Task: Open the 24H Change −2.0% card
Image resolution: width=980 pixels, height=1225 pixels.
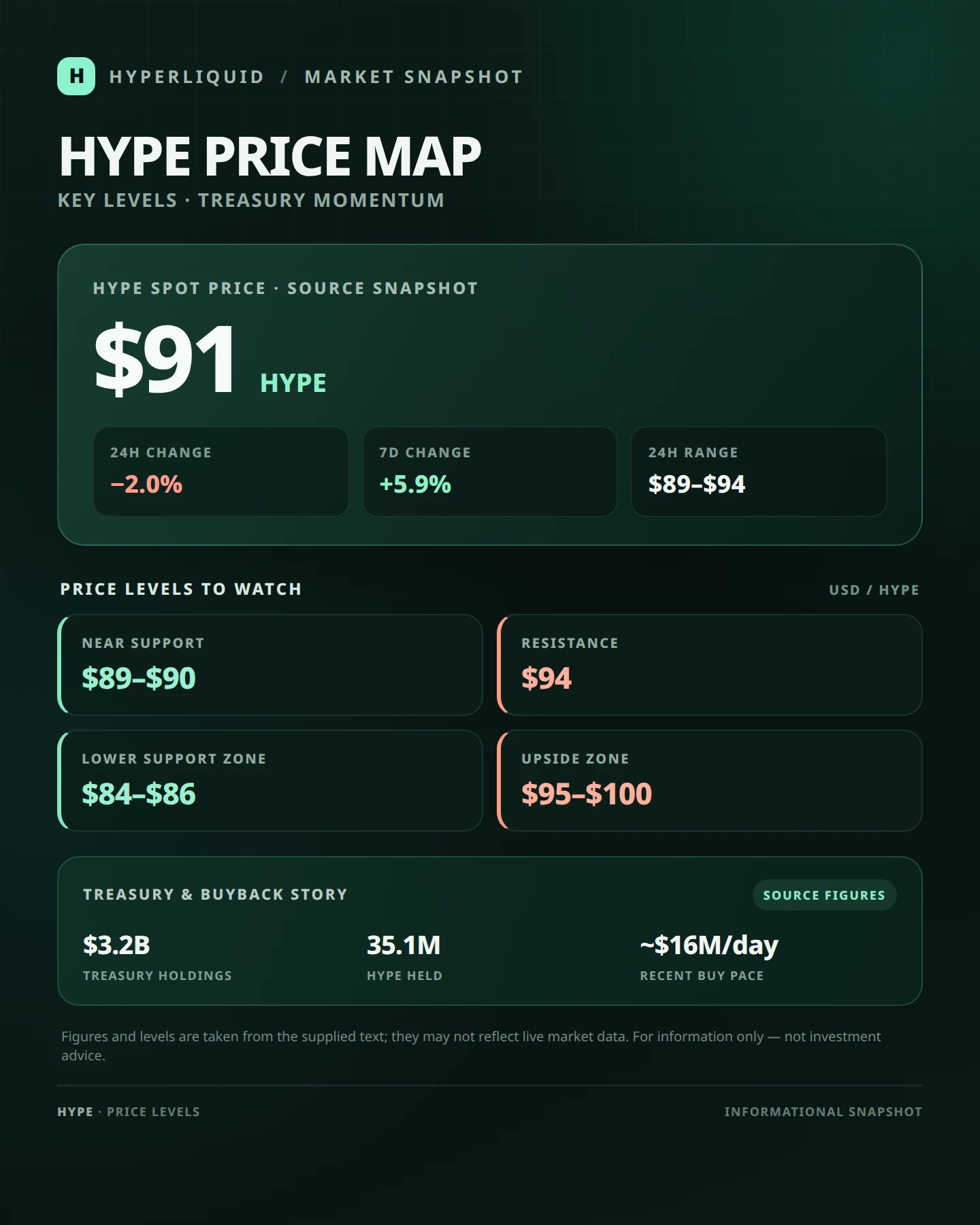Action: pyautogui.click(x=221, y=472)
